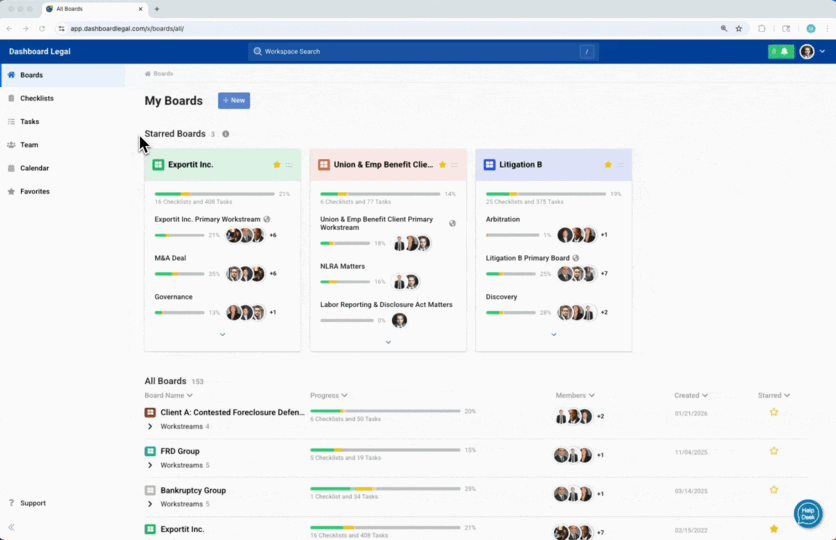This screenshot has height=540, width=836.
Task: Open the M&A Deal workstream
Action: pos(170,258)
